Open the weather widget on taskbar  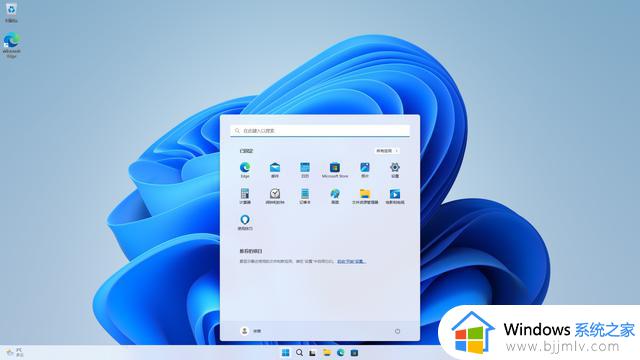click(15, 353)
